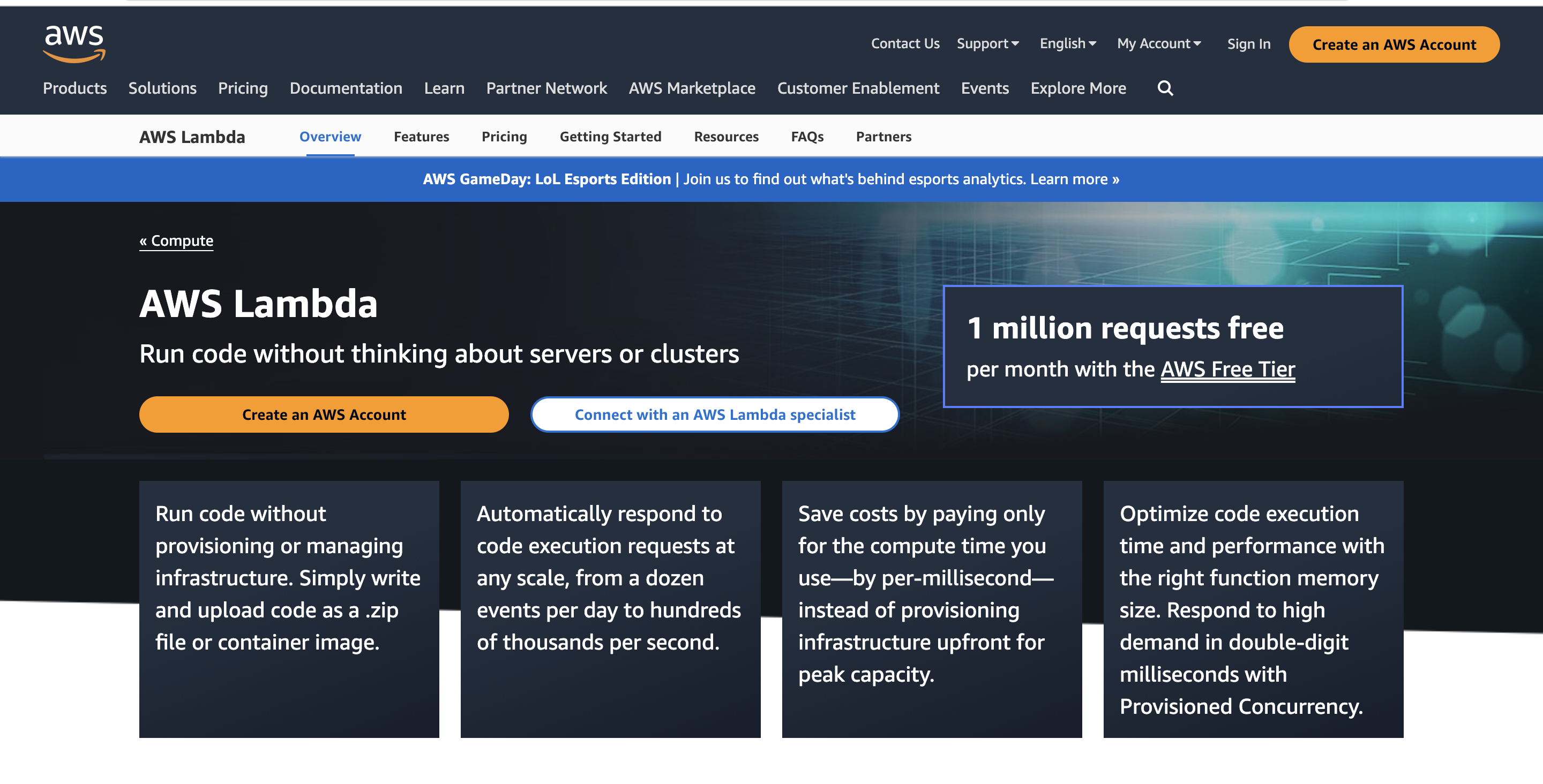Screen dimensions: 1543x784
Task: Click the Compute breadcrumb link
Action: [176, 239]
